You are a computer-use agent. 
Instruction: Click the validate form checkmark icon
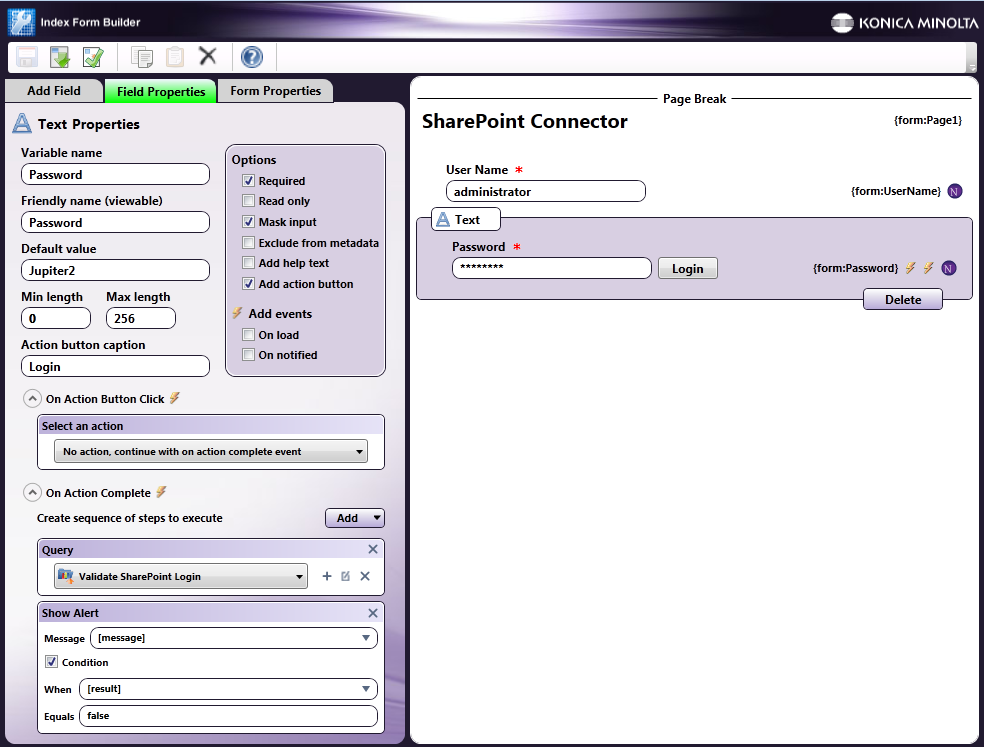click(94, 57)
